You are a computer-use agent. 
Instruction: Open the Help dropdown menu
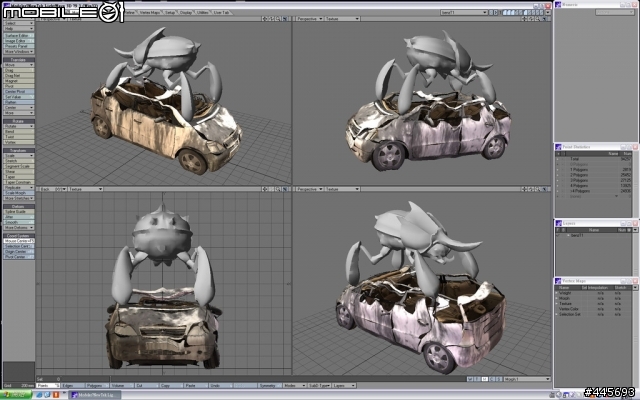tap(19, 29)
